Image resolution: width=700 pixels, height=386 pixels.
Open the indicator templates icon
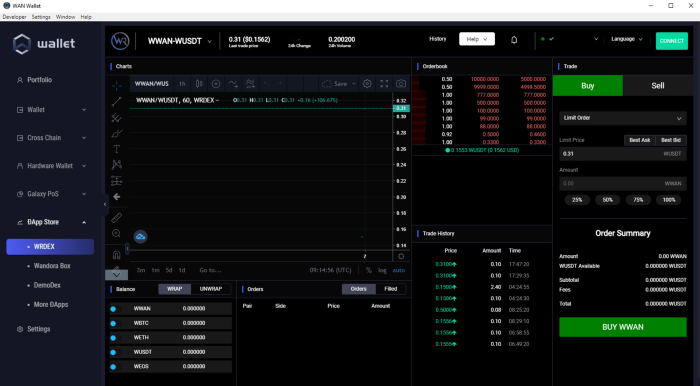point(250,83)
